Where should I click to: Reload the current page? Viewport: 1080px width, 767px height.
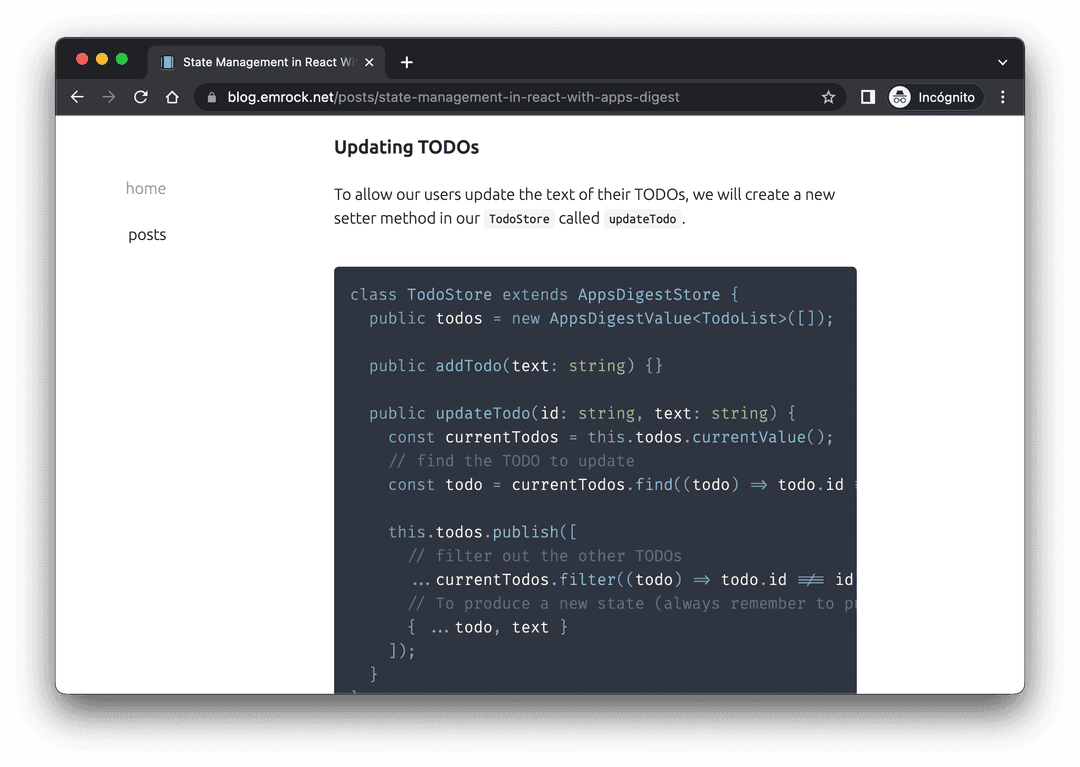(x=140, y=97)
